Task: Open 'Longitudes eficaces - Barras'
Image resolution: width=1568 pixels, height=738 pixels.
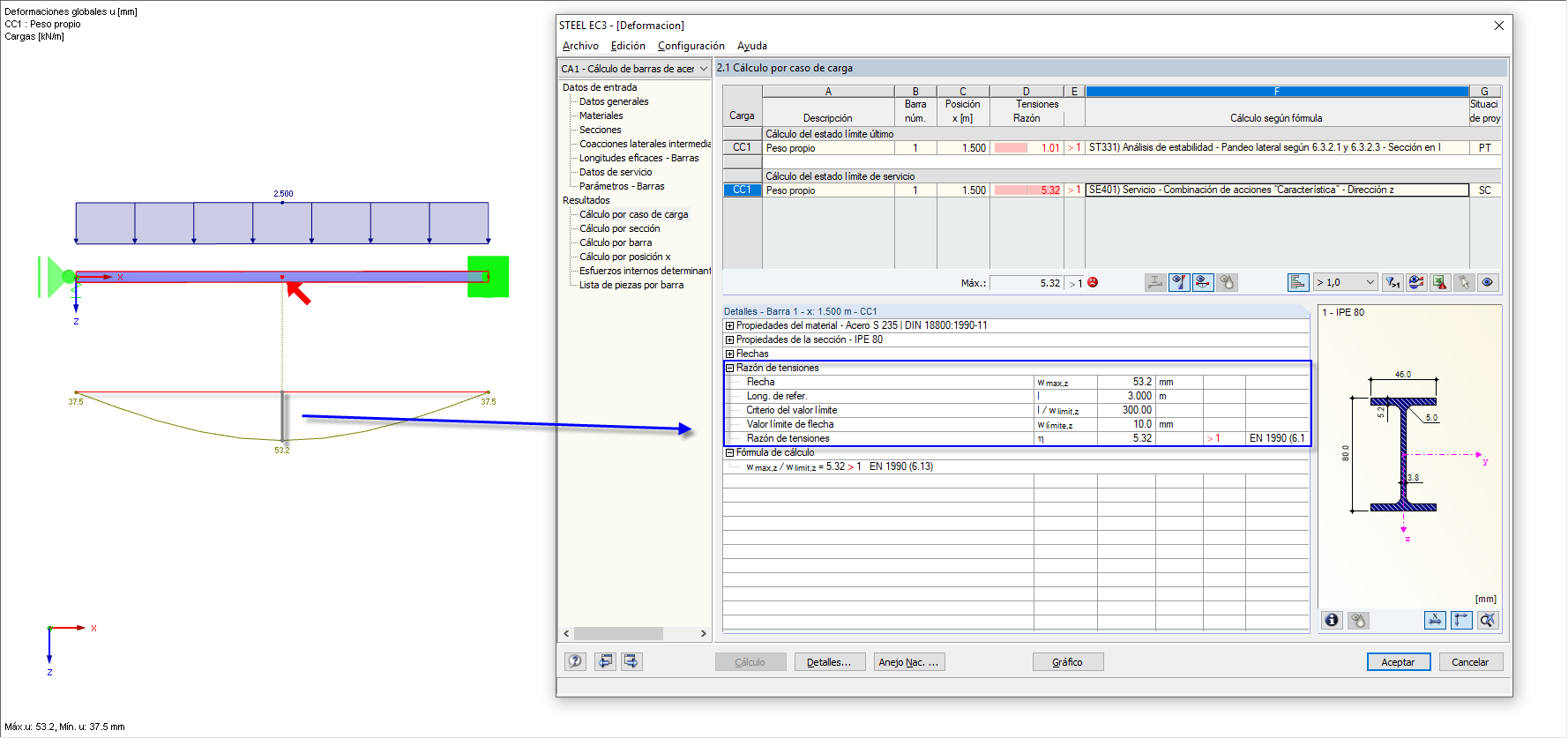Action: (639, 158)
